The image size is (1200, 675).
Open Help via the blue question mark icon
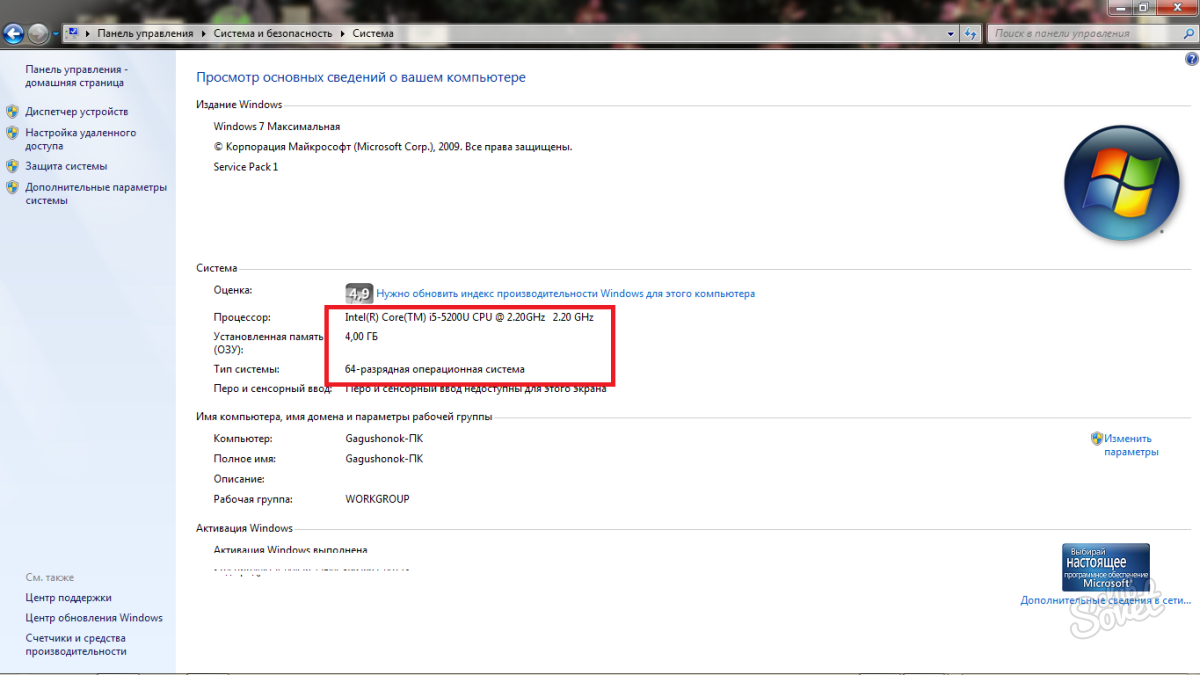click(1191, 60)
